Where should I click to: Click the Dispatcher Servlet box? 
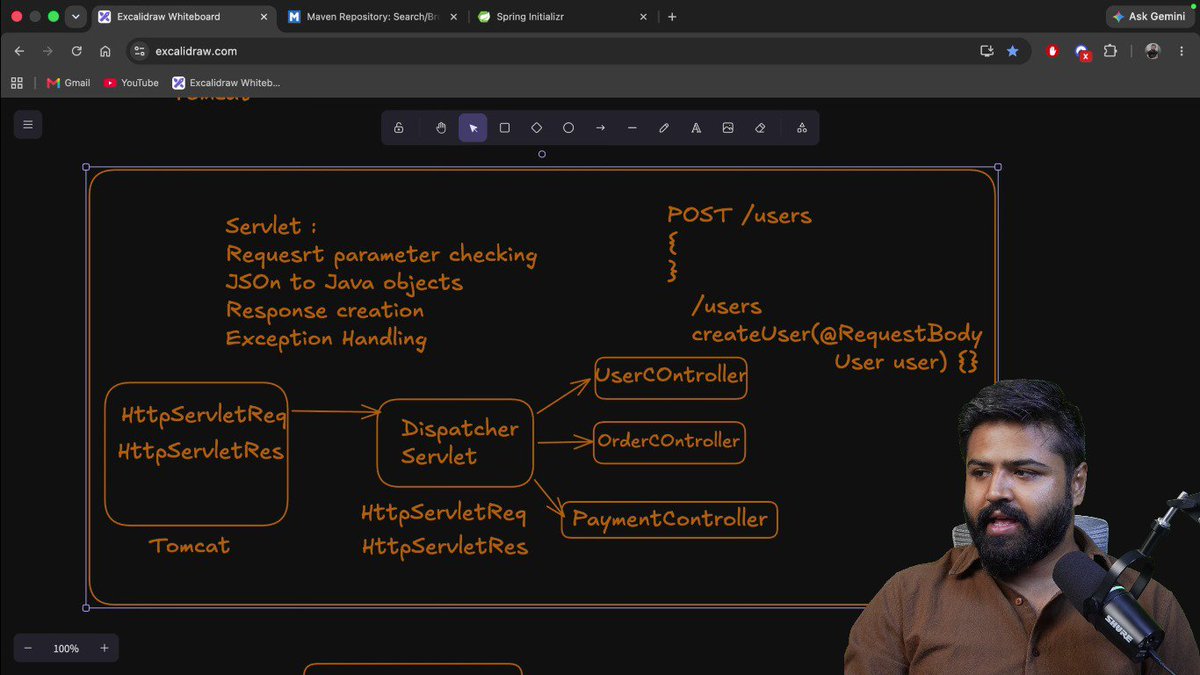[x=455, y=442]
